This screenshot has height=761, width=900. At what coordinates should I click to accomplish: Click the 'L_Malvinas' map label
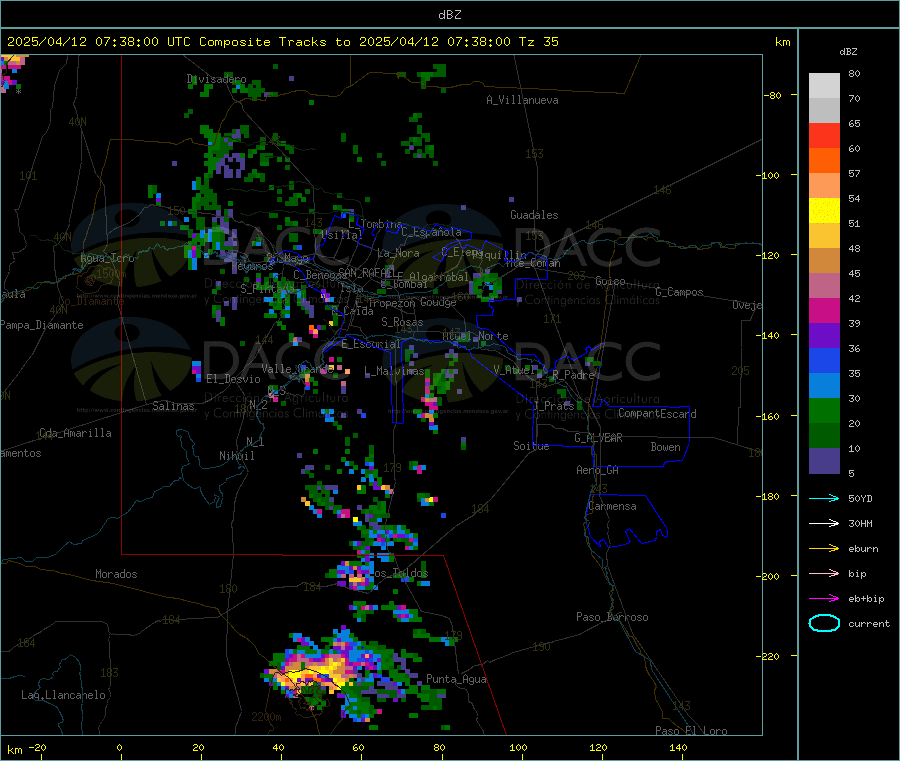394,371
